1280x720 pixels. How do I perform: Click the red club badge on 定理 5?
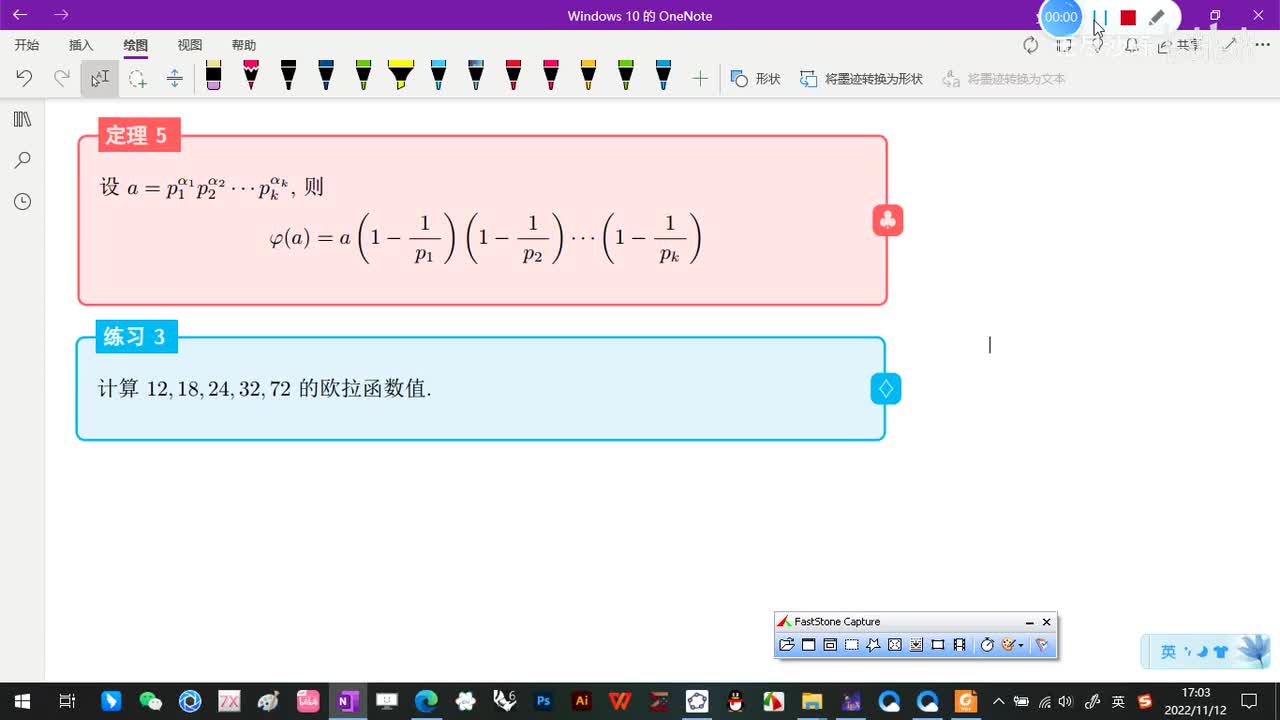point(888,220)
